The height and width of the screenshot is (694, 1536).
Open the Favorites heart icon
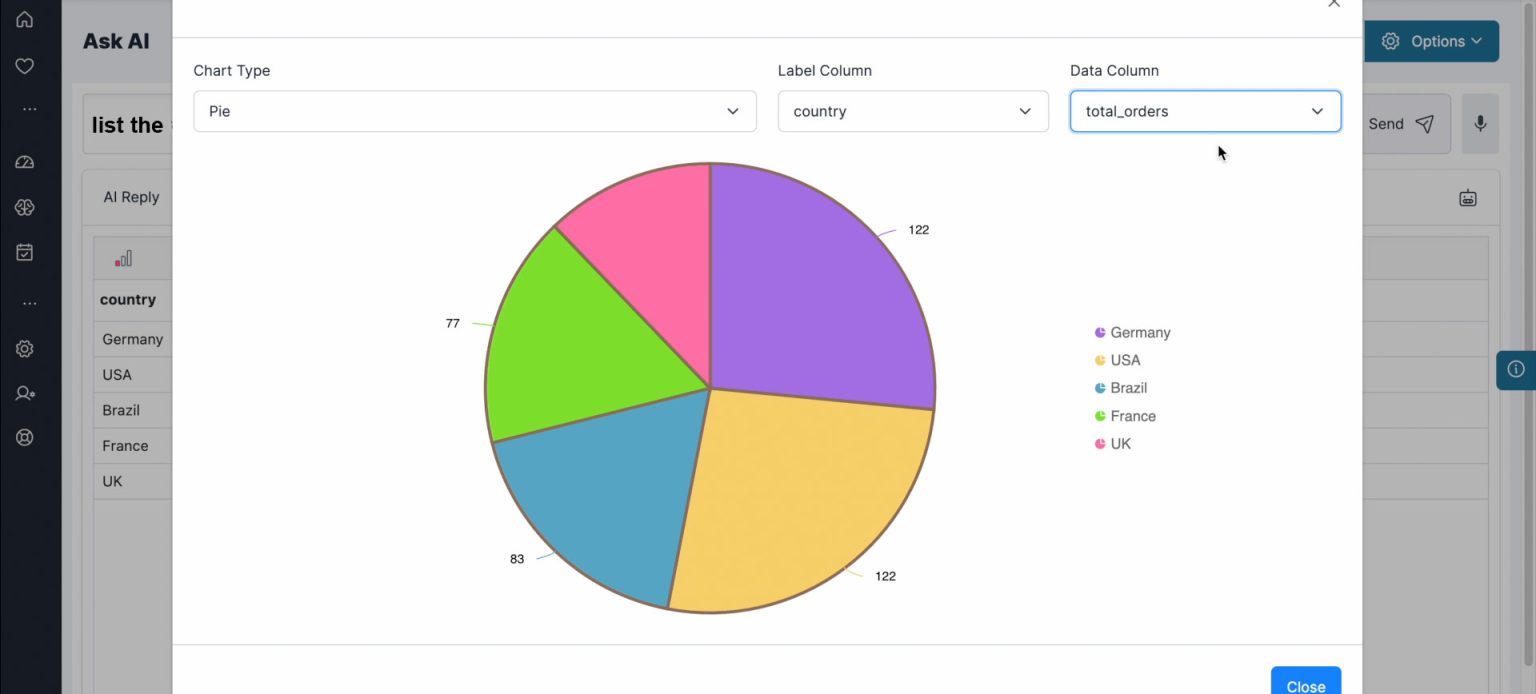pos(23,66)
